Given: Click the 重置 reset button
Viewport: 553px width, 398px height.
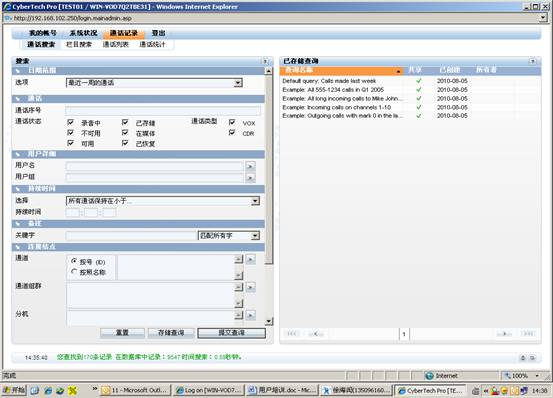Looking at the screenshot, I should [122, 333].
